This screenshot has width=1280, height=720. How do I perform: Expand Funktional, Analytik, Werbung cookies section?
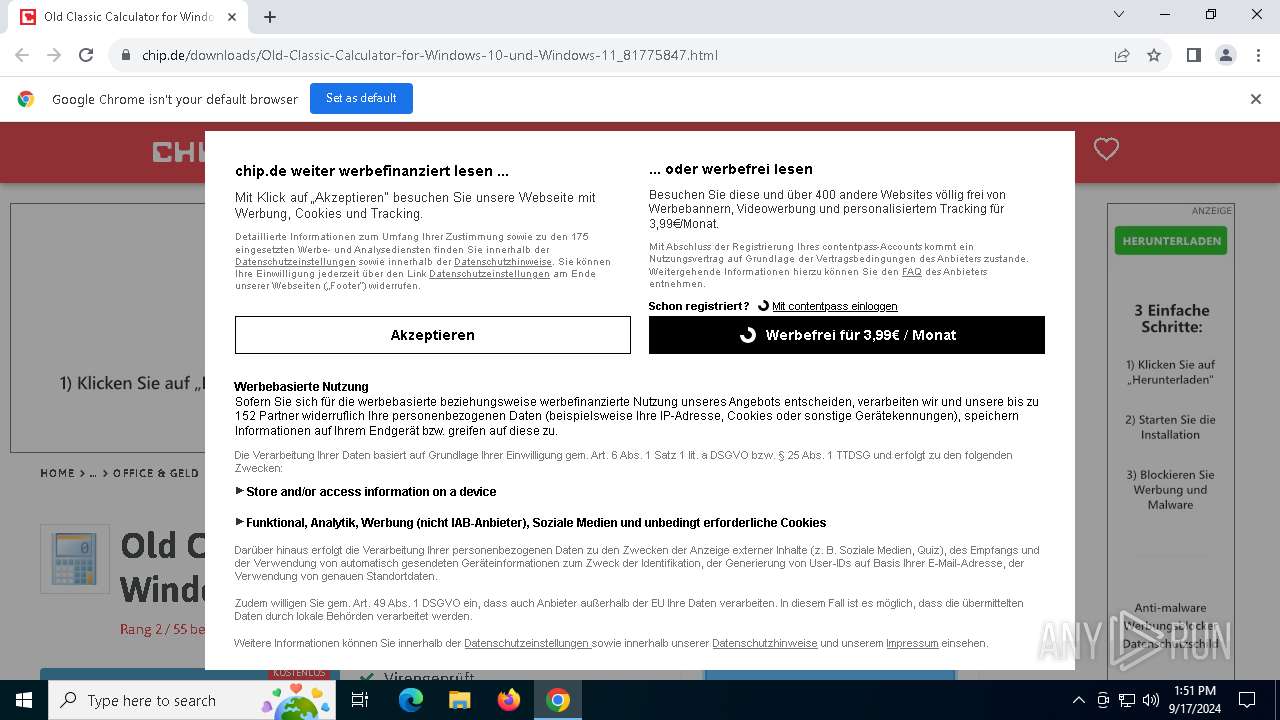531,522
